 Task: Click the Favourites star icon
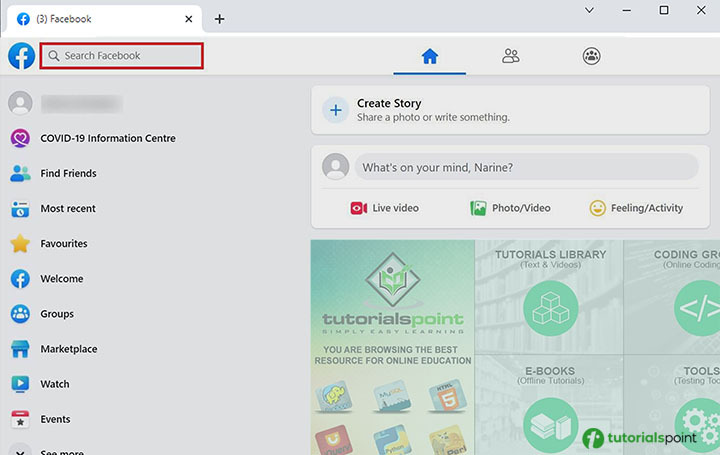point(20,244)
